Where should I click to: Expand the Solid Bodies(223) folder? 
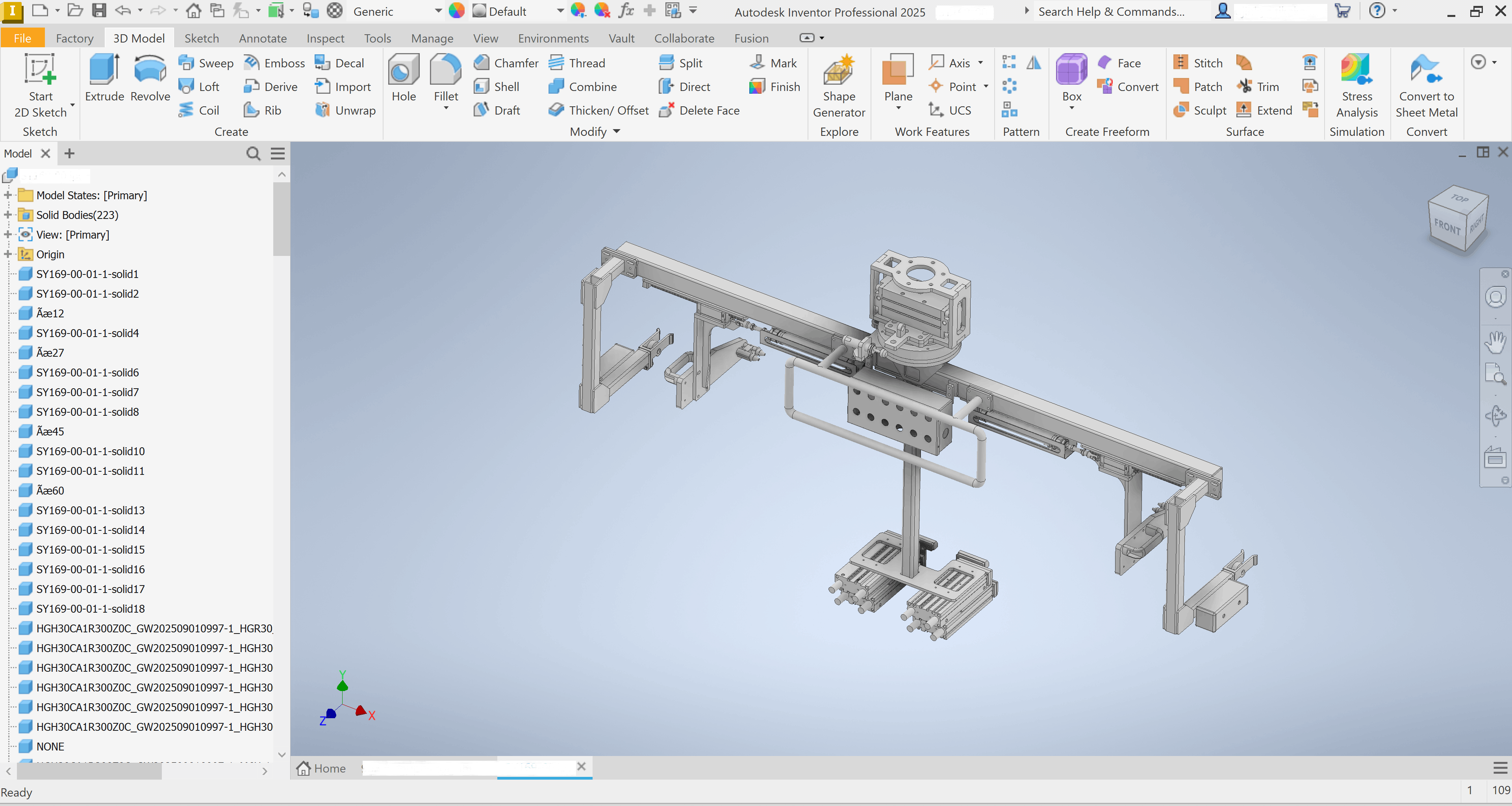[7, 215]
